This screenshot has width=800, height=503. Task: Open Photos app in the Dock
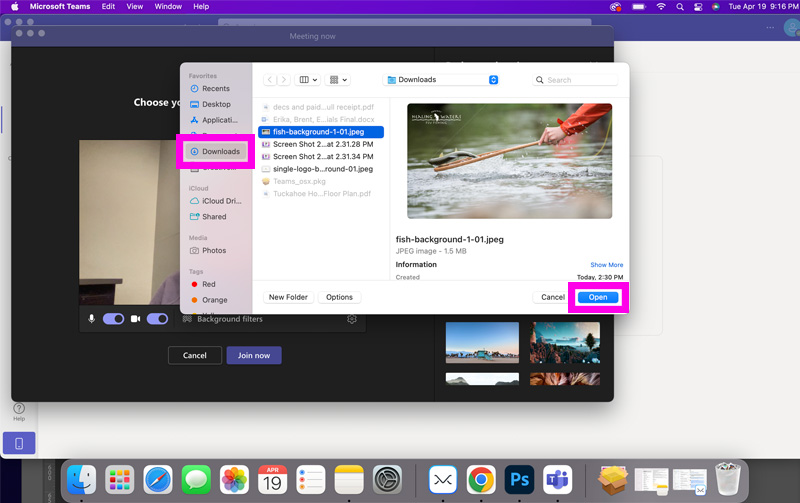click(234, 480)
